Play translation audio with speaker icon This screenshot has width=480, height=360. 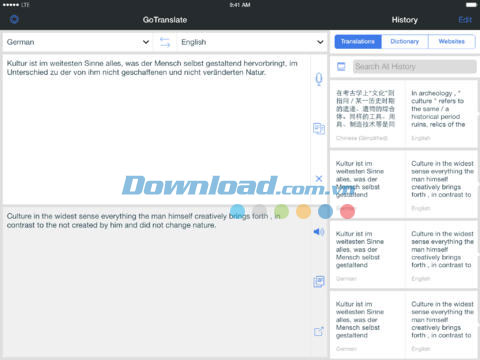click(319, 231)
